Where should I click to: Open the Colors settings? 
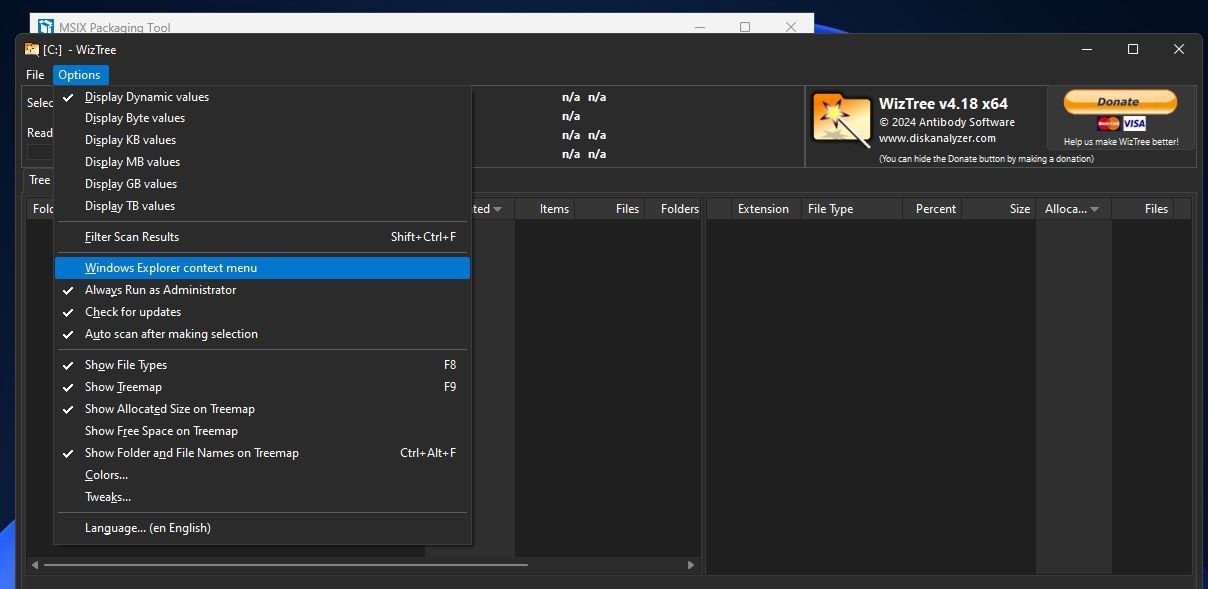point(105,474)
